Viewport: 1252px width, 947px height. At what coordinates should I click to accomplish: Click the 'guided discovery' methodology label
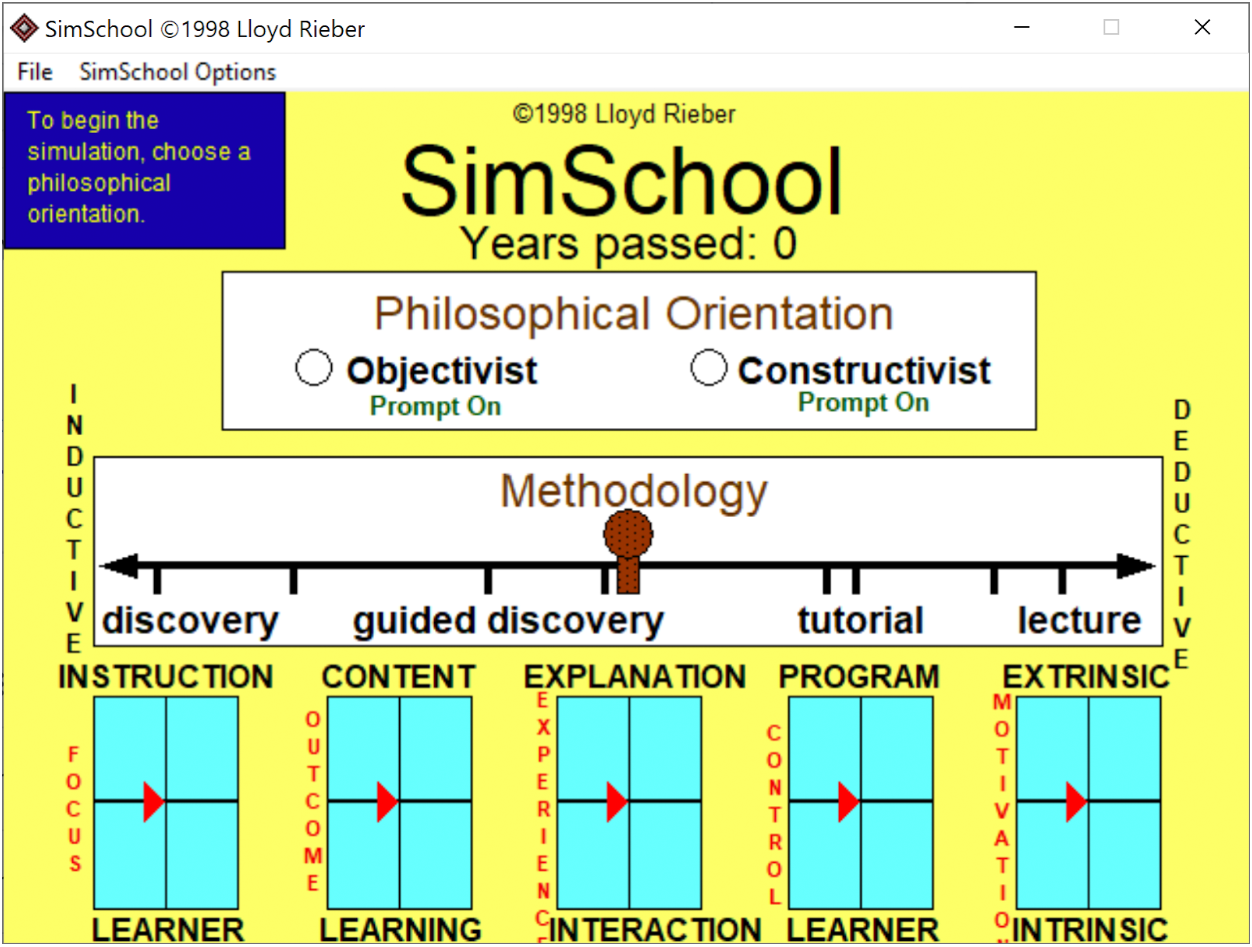[508, 621]
